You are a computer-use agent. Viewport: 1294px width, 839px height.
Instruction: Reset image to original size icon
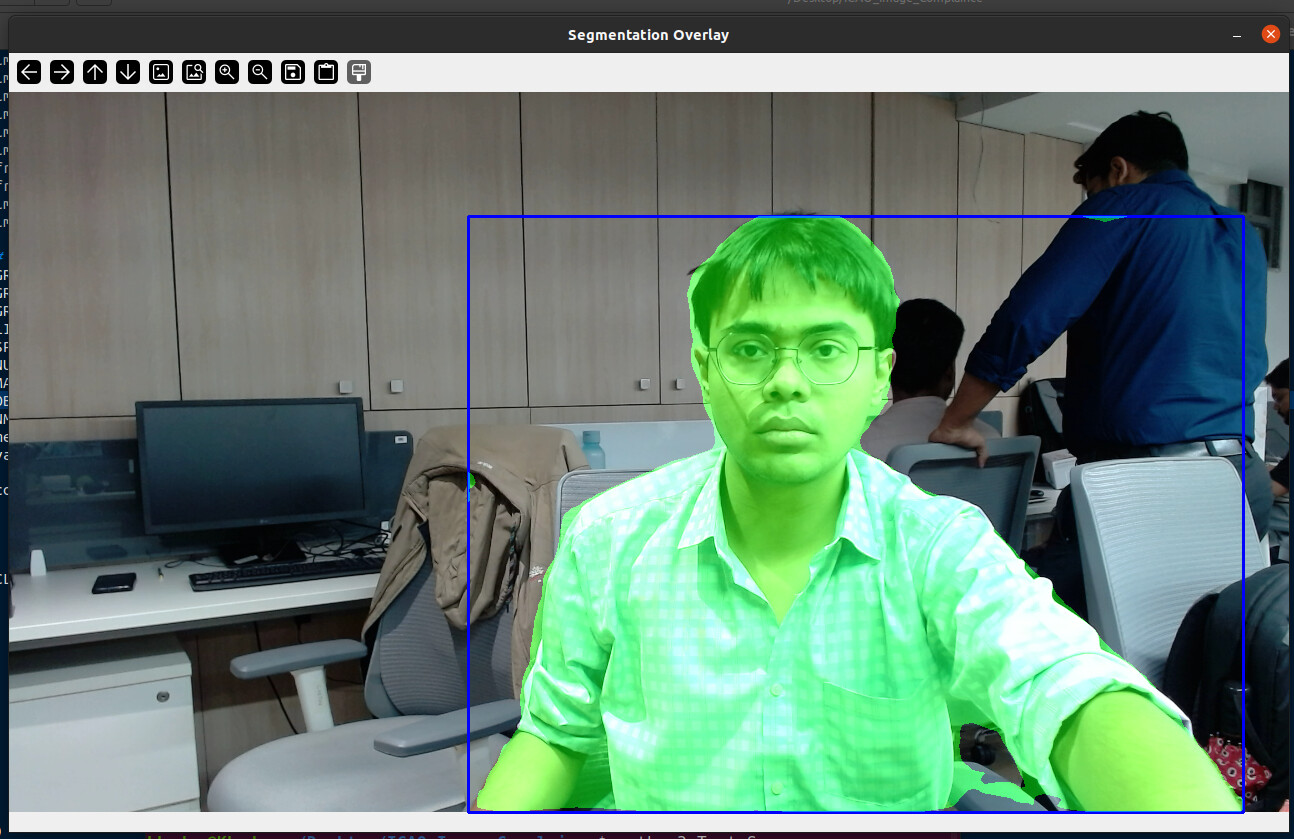click(x=161, y=72)
